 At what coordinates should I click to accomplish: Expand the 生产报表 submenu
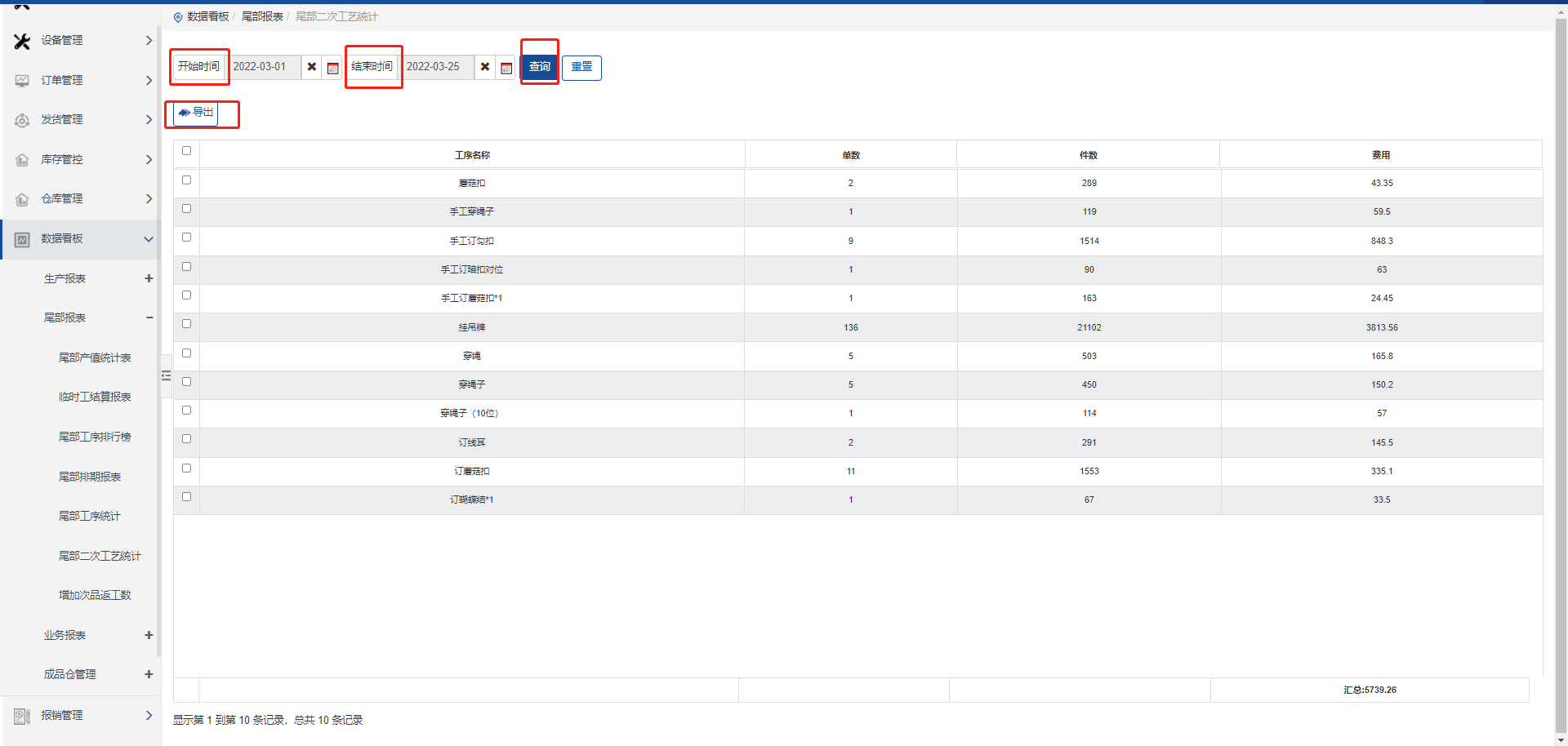pyautogui.click(x=149, y=278)
